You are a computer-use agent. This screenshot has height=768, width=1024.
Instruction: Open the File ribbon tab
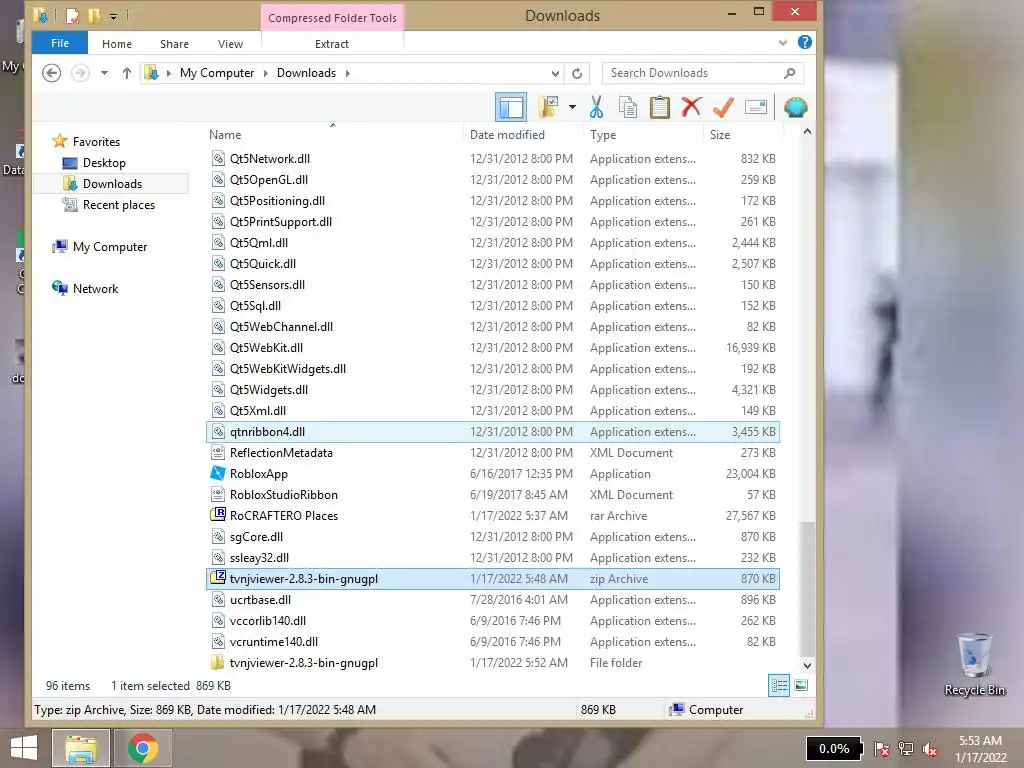[59, 43]
